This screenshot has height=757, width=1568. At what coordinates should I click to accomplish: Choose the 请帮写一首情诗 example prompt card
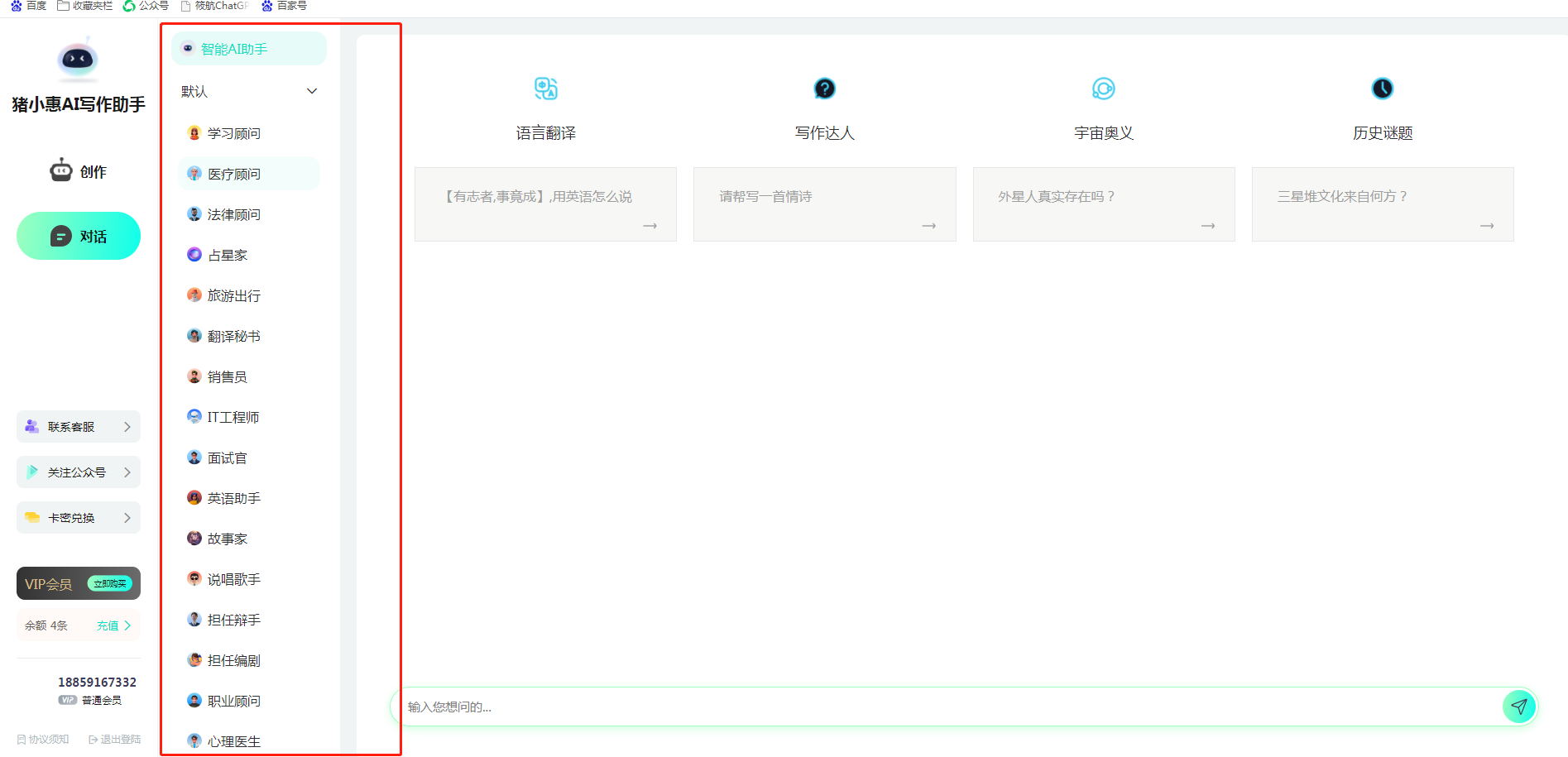[824, 204]
